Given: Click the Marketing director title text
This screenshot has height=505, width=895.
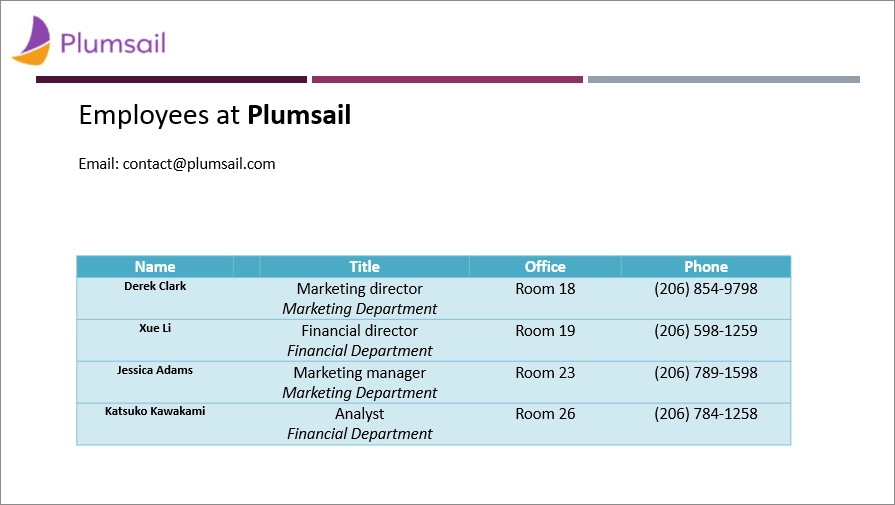Looking at the screenshot, I should (360, 289).
